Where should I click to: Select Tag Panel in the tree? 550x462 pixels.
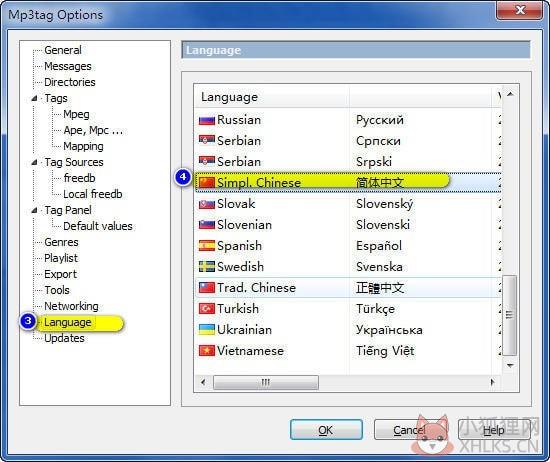(68, 210)
